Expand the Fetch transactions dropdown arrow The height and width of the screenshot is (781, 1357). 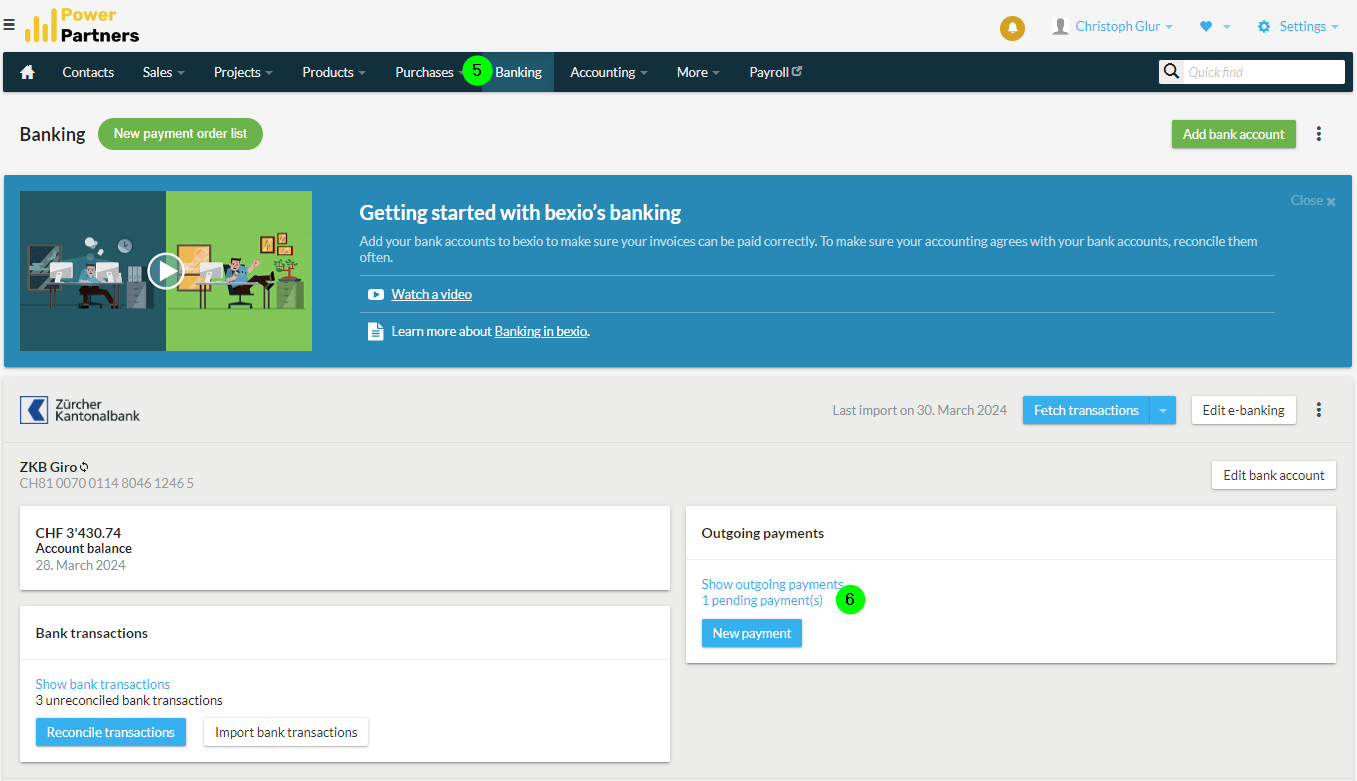click(x=1163, y=410)
